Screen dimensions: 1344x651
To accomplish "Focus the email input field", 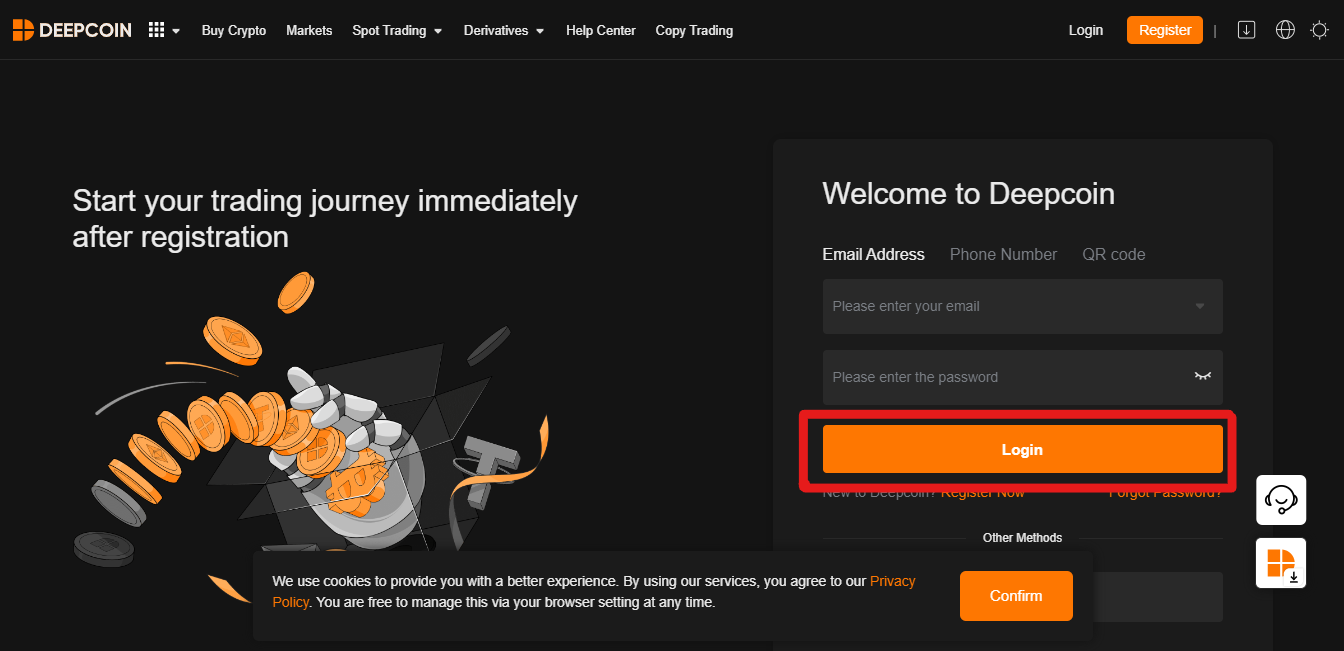I will (1022, 306).
